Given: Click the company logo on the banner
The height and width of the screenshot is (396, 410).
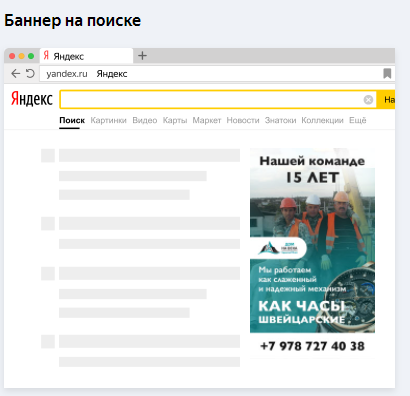Looking at the screenshot, I should point(278,248).
